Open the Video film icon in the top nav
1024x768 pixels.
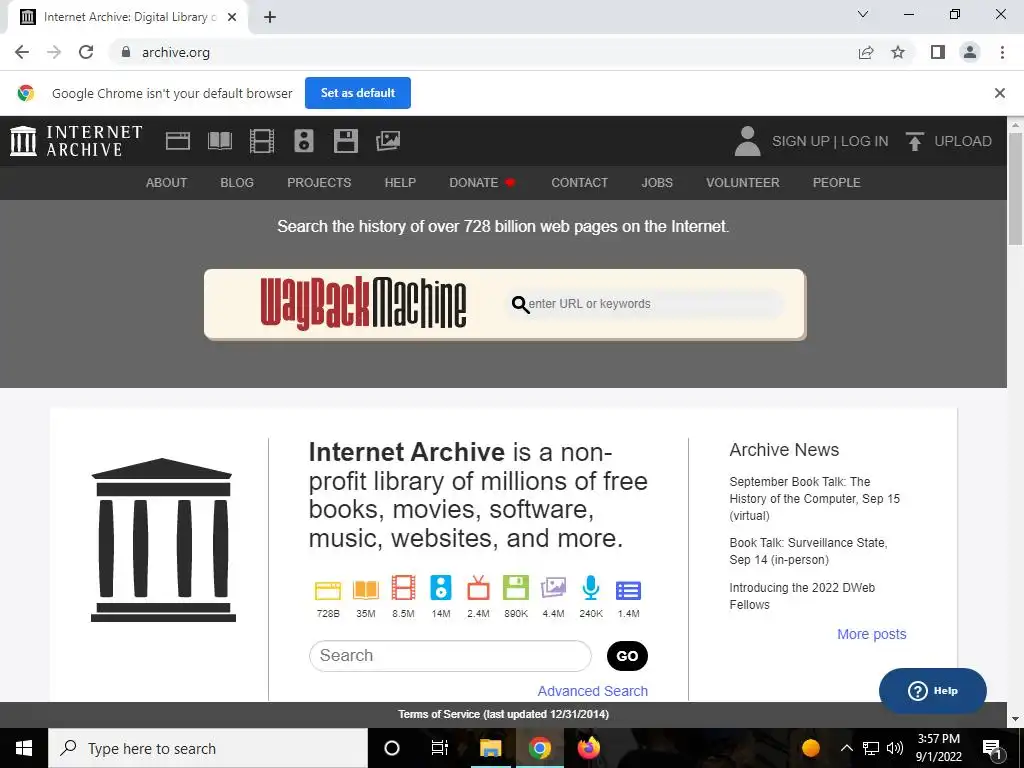pos(262,140)
